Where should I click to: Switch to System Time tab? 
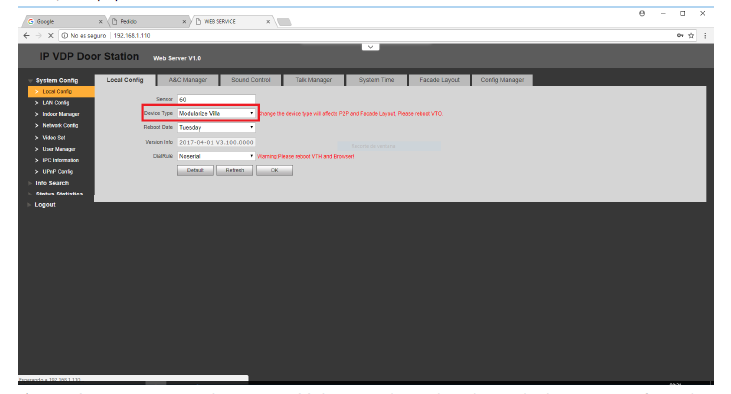pos(376,80)
